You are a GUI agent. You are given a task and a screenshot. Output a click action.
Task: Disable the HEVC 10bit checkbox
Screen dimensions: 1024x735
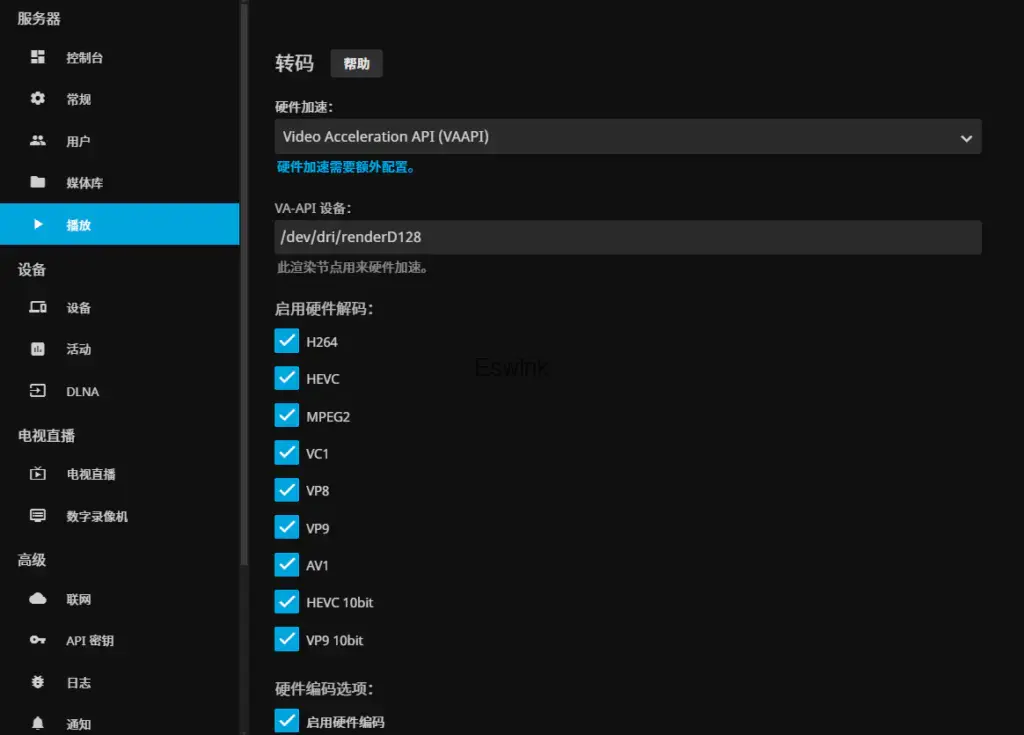(287, 602)
